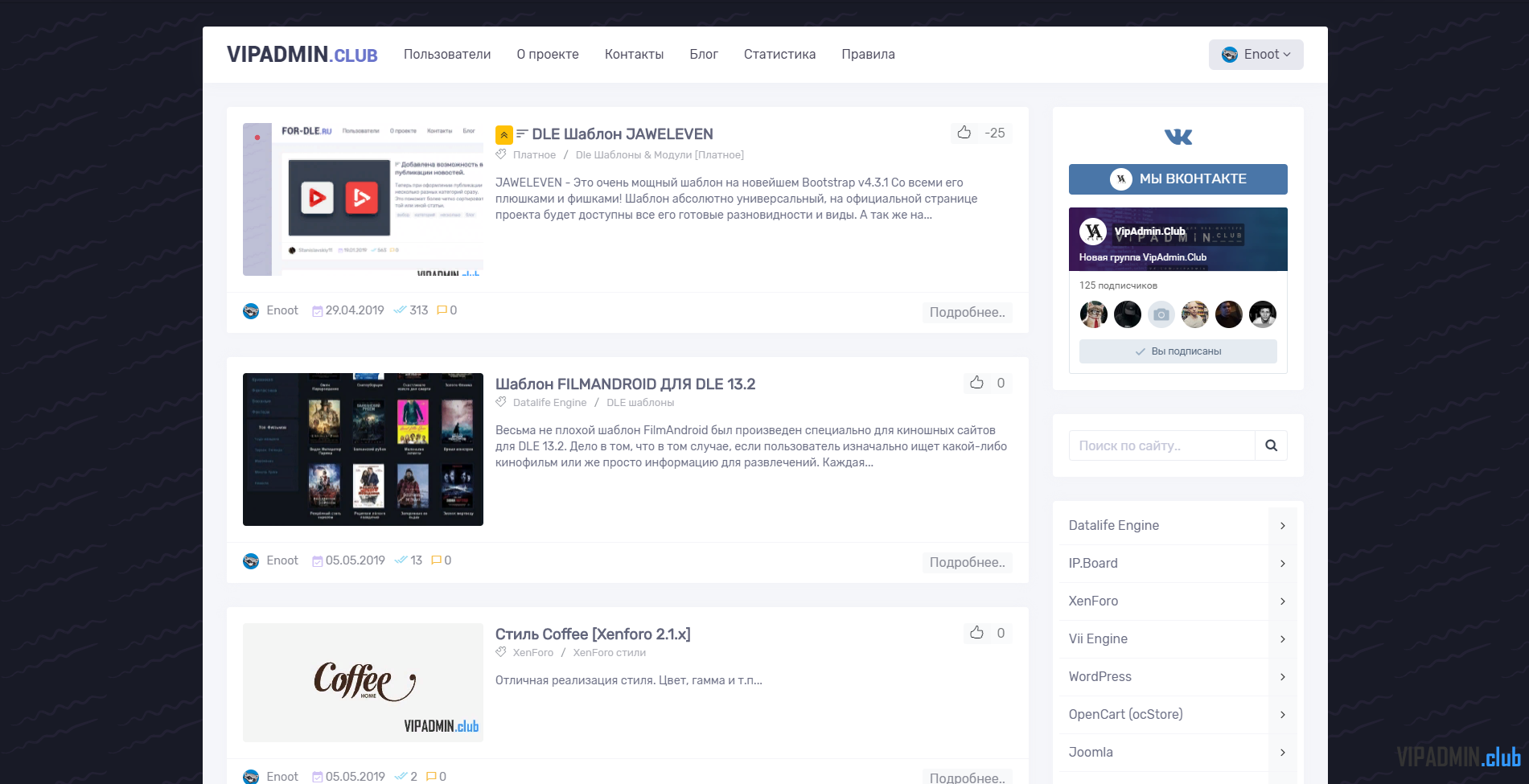Go to Контакты in the top menu

coord(634,55)
